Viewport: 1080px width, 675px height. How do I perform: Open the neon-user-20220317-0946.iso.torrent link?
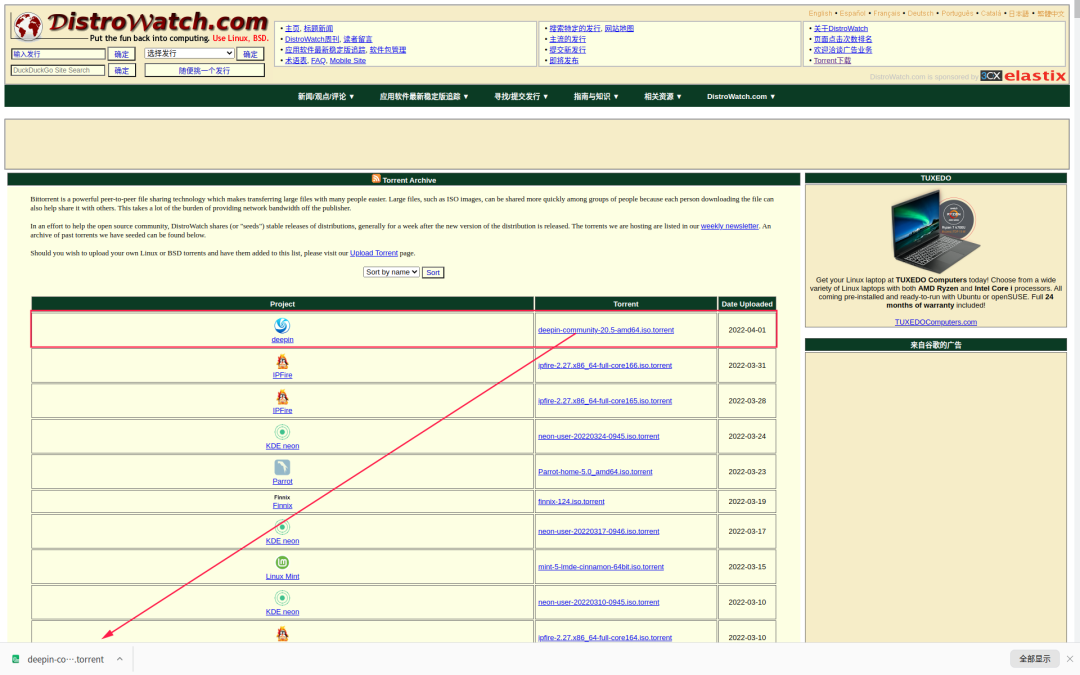[x=599, y=531]
